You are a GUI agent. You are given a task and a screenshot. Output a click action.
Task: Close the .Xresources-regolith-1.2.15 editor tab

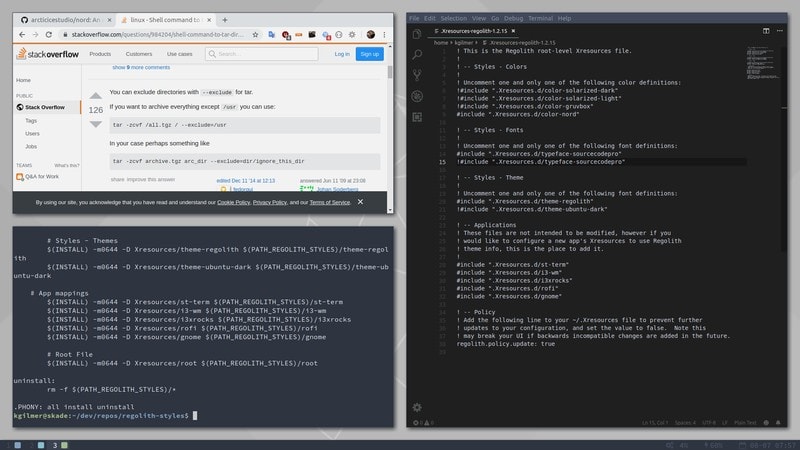click(513, 31)
